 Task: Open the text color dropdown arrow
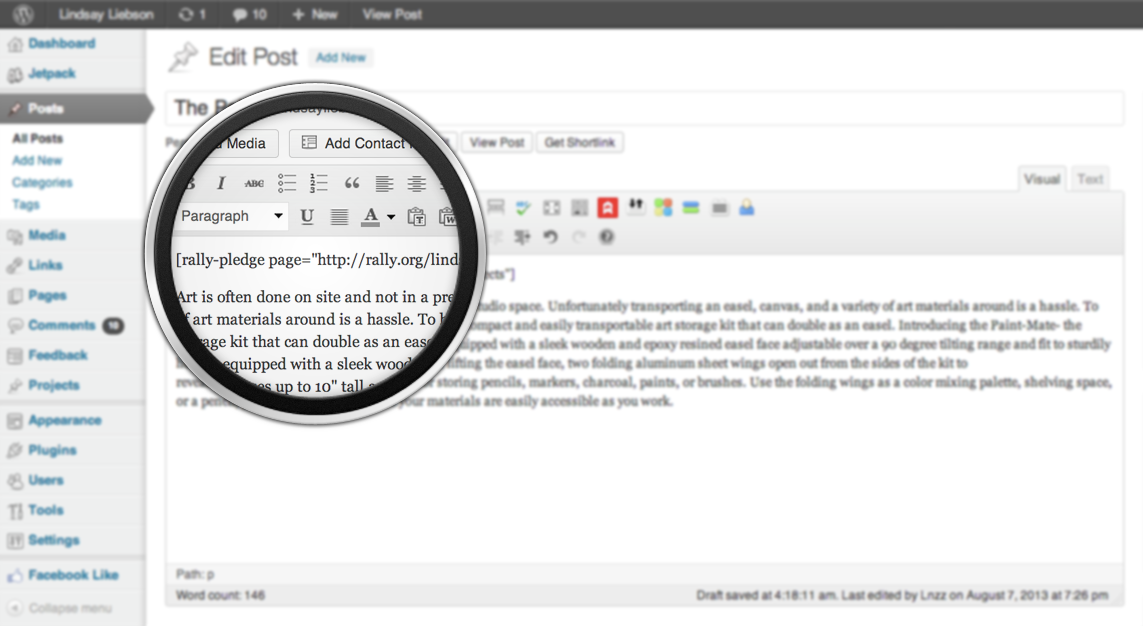click(391, 216)
